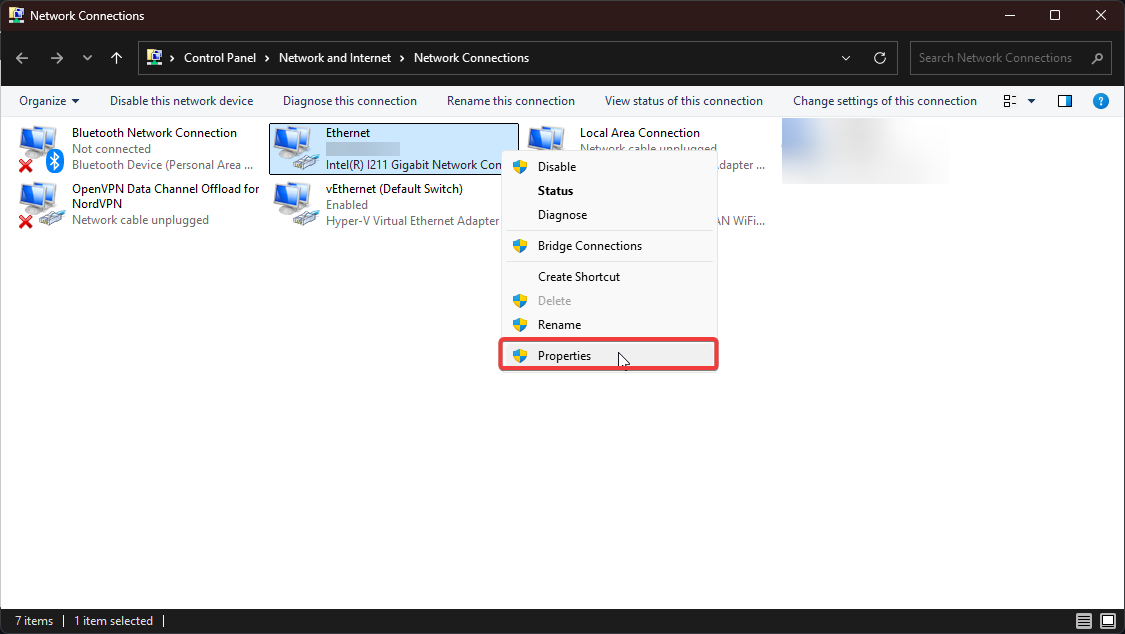1125x634 pixels.
Task: Refresh the Network Connections view
Action: point(880,58)
